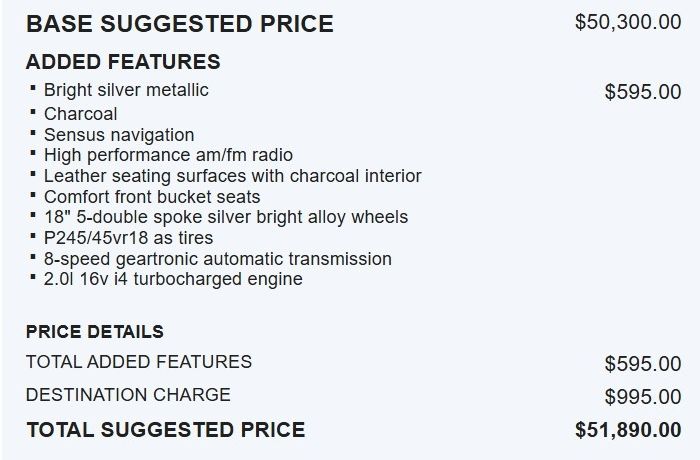Image resolution: width=700 pixels, height=460 pixels.
Task: Click the Total Suggested Price label
Action: click(166, 430)
